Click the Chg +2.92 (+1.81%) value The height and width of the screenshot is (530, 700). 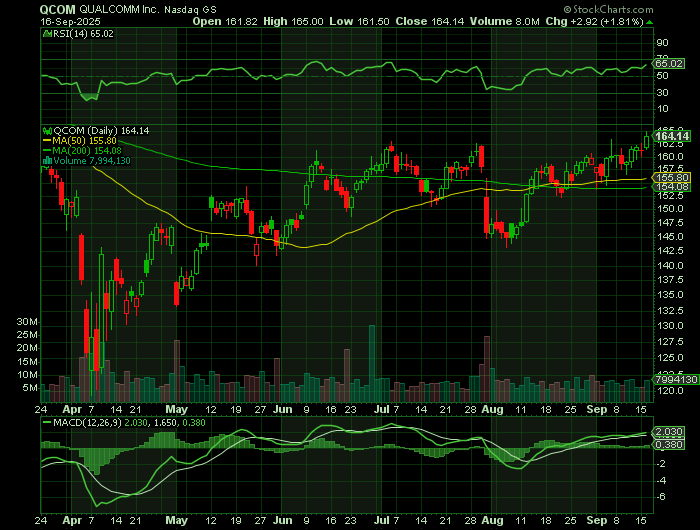coord(608,21)
